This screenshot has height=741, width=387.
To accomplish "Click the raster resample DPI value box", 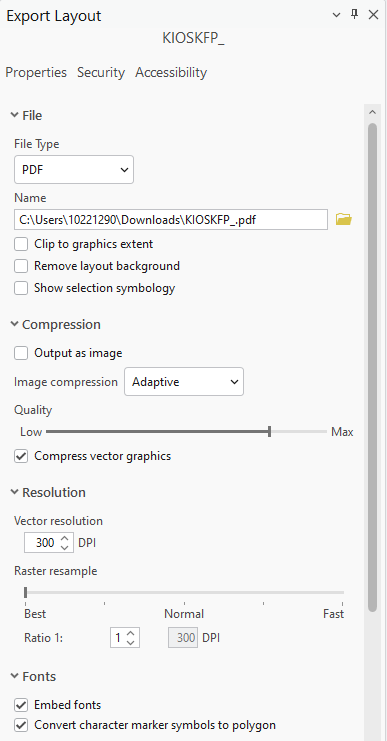I will point(183,638).
